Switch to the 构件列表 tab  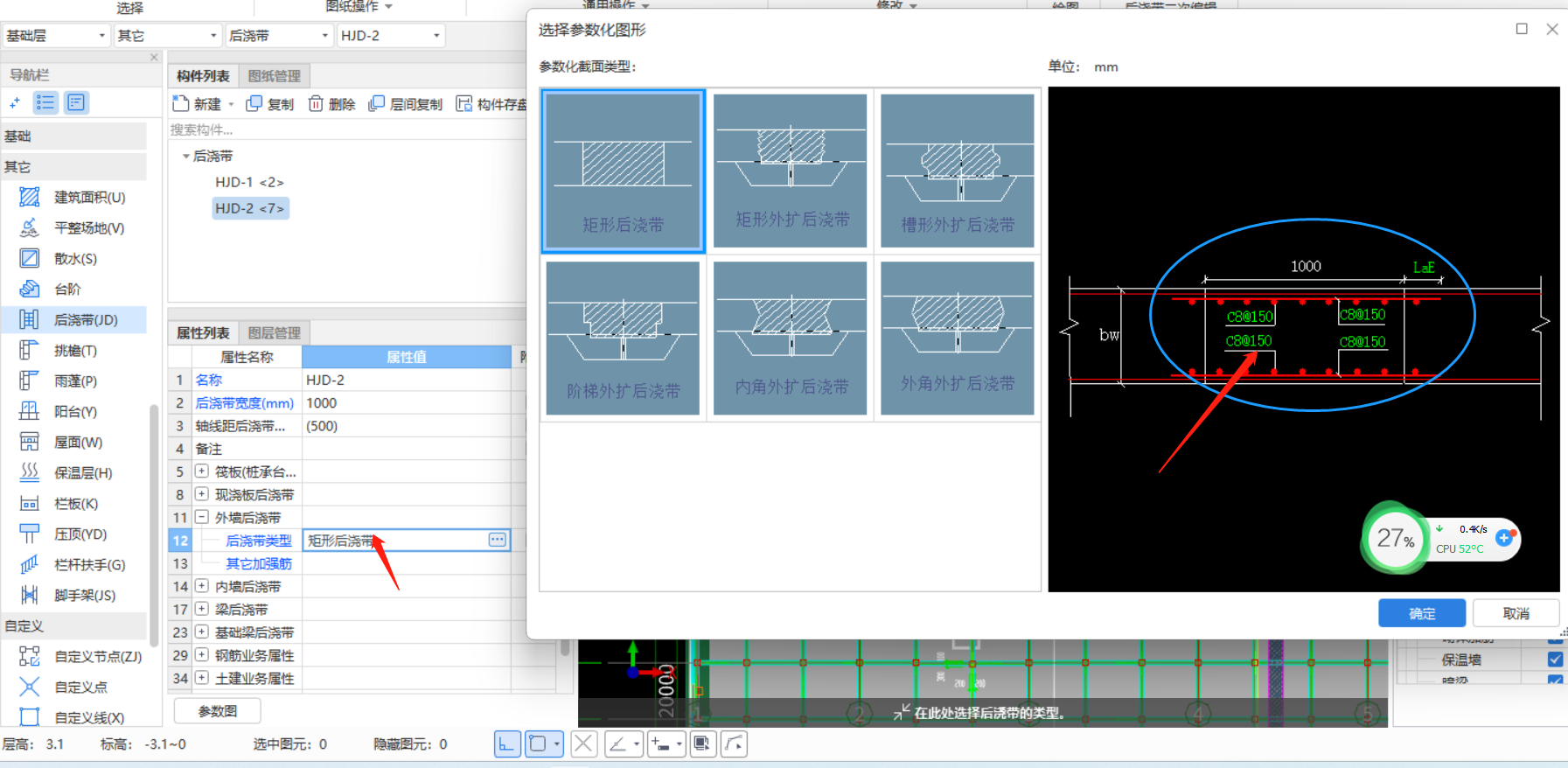(203, 76)
